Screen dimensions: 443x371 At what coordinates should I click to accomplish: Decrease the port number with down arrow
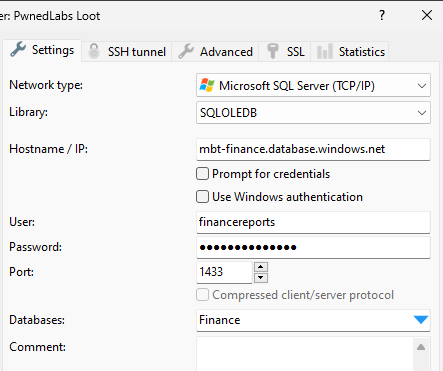click(x=261, y=277)
